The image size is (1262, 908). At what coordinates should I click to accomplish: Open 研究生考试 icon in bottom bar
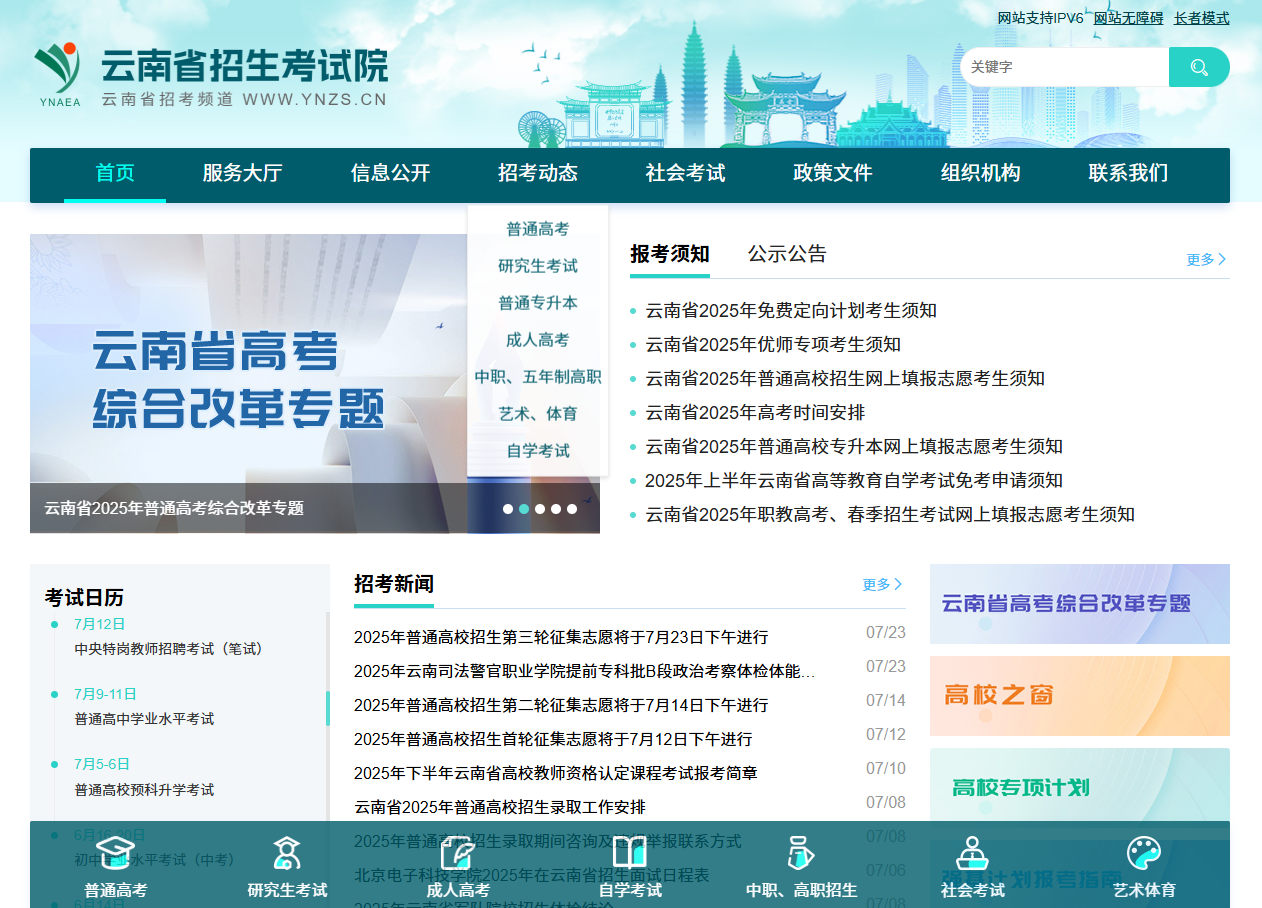click(x=287, y=854)
